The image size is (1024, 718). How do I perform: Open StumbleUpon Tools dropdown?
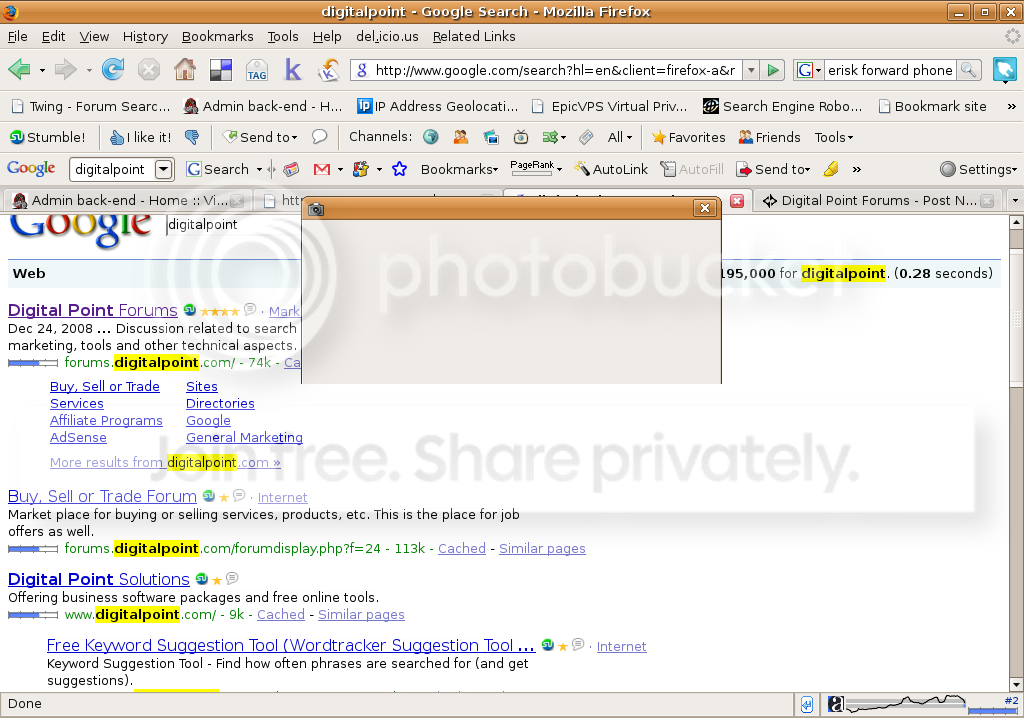pos(833,137)
